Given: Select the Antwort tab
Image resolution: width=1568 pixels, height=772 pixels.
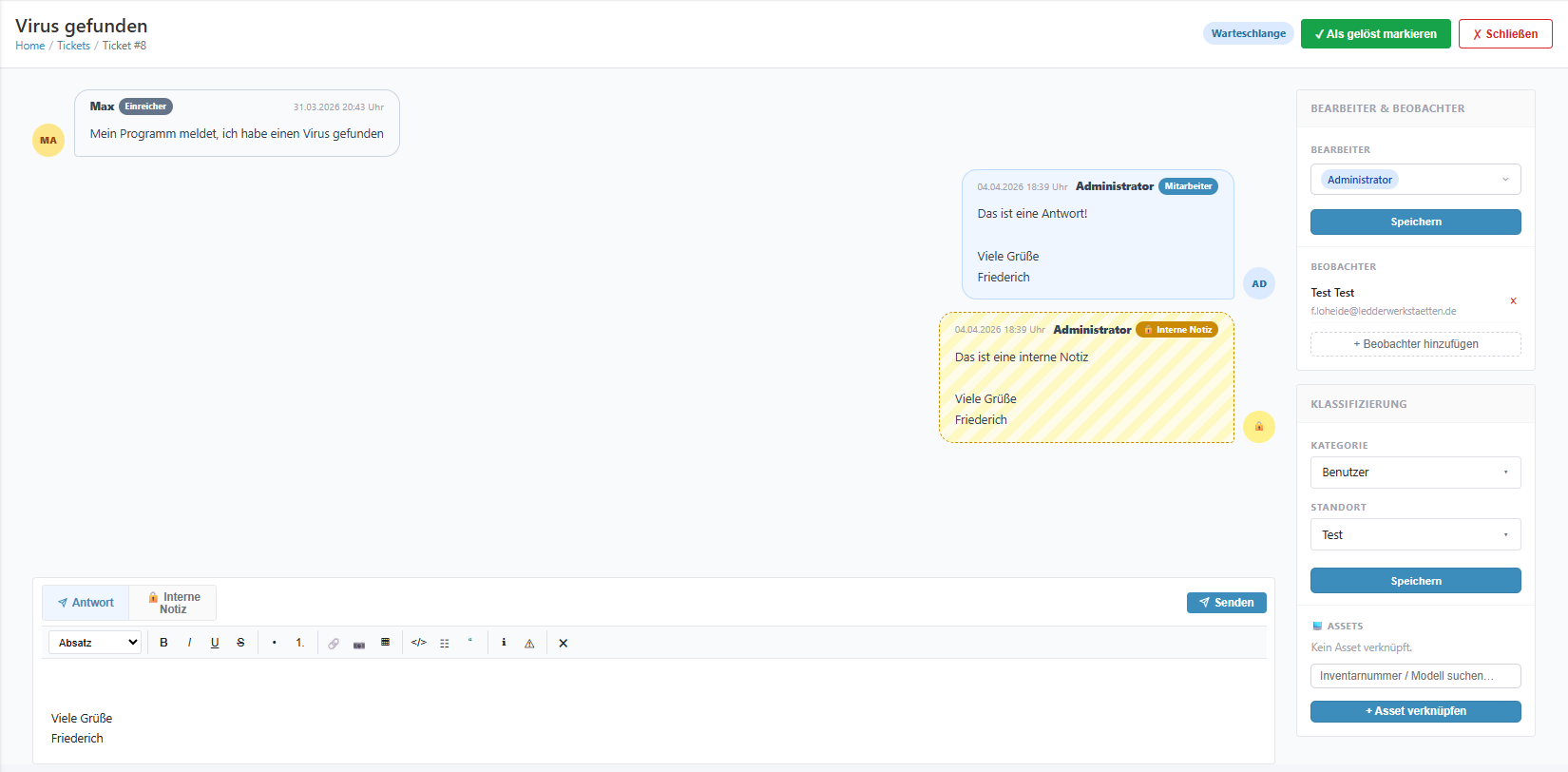Looking at the screenshot, I should pyautogui.click(x=86, y=603).
